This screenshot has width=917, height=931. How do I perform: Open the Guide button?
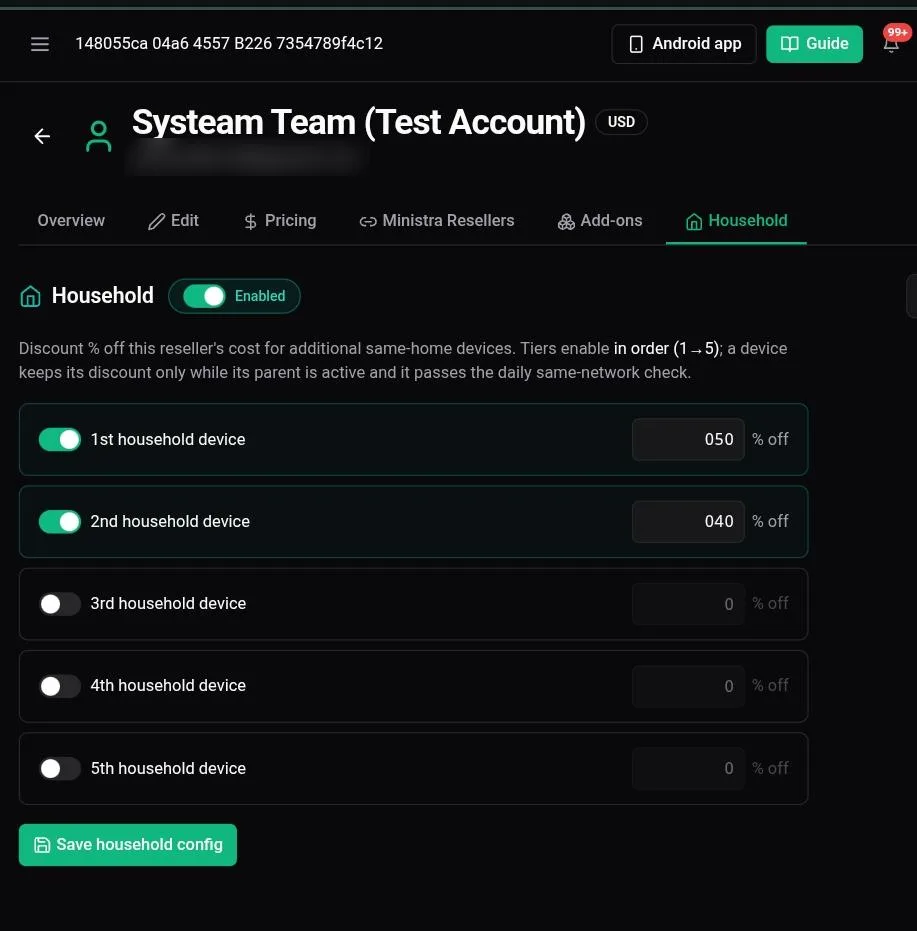click(x=814, y=44)
